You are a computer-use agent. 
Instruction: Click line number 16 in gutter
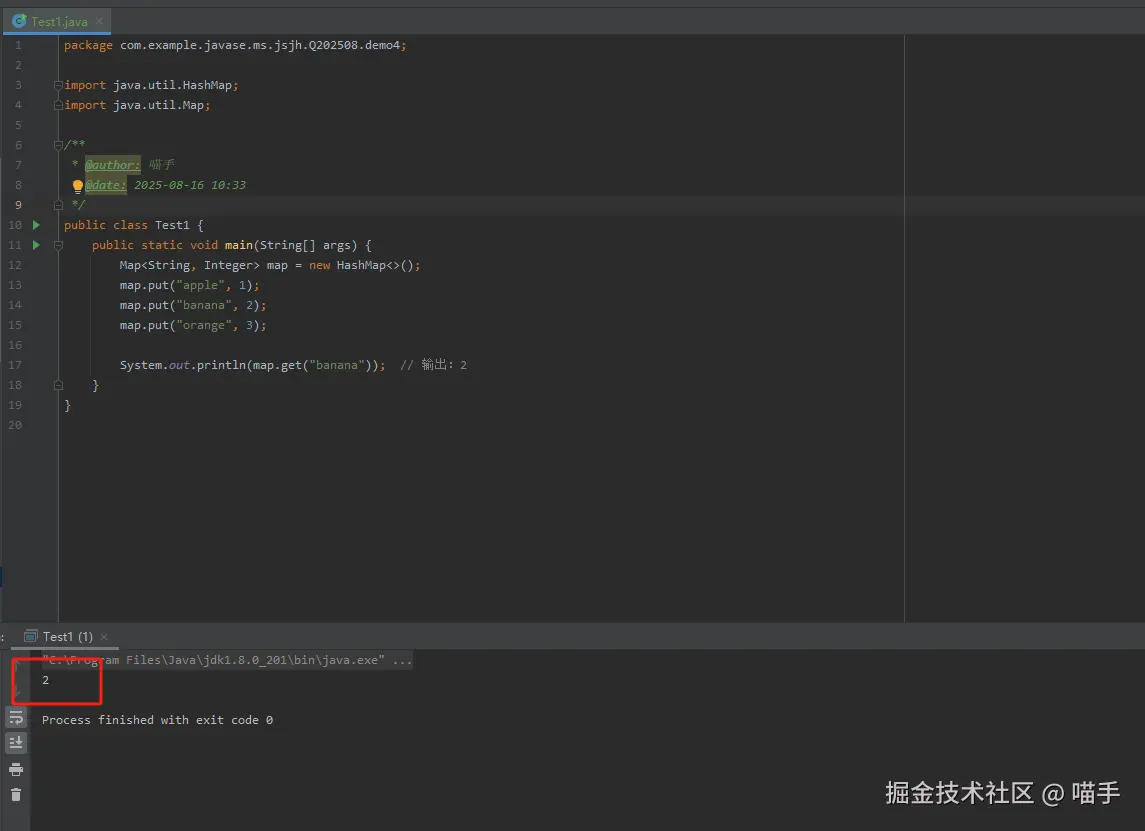15,345
